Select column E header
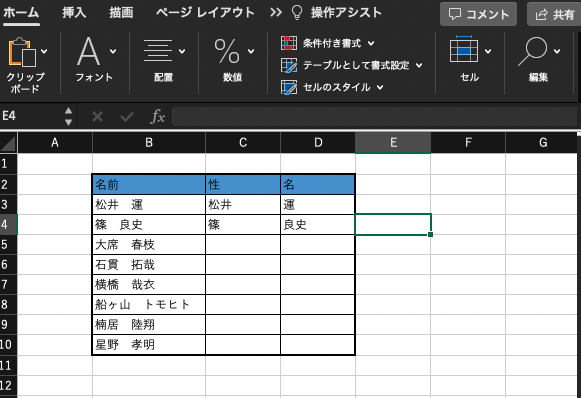This screenshot has width=581, height=398. pos(393,143)
